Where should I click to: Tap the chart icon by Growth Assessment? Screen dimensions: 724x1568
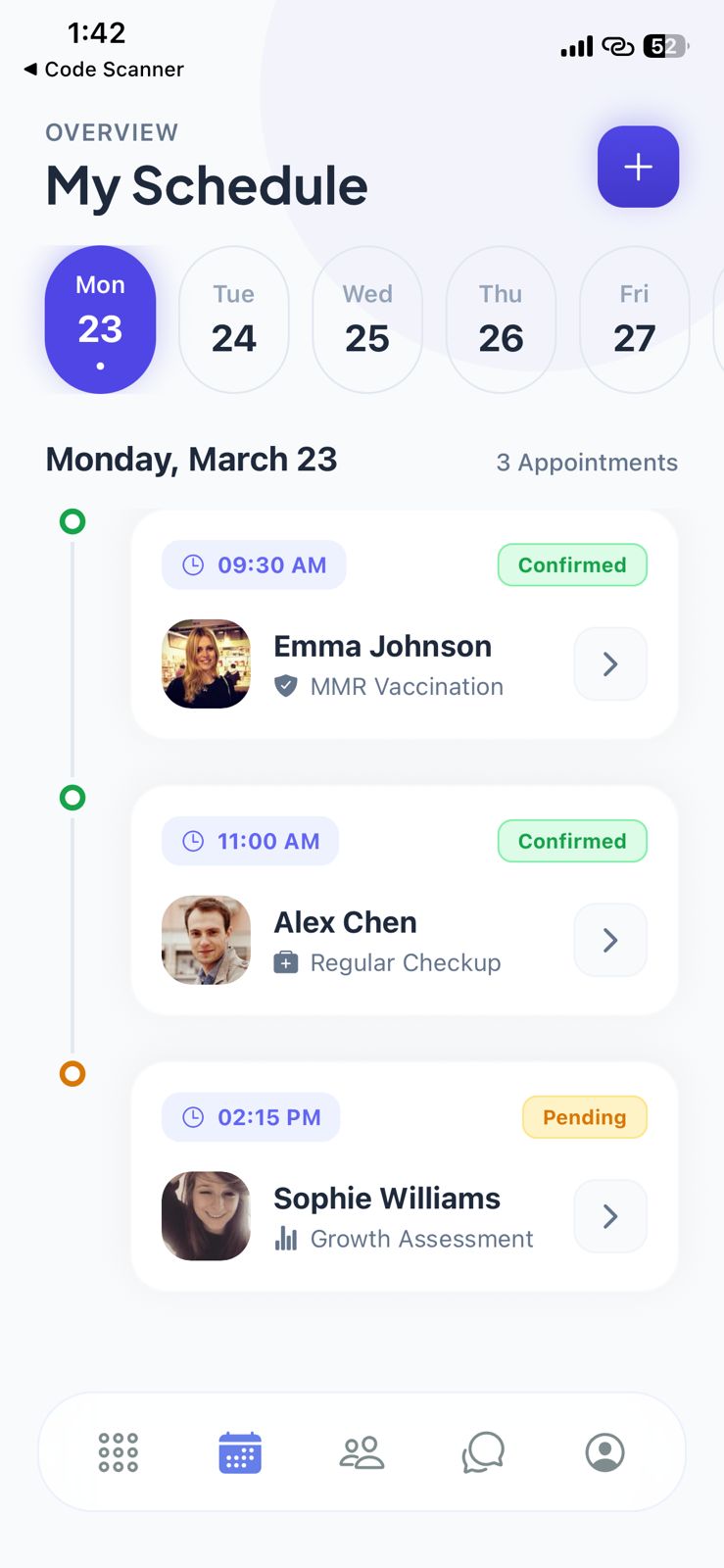[x=286, y=1239]
